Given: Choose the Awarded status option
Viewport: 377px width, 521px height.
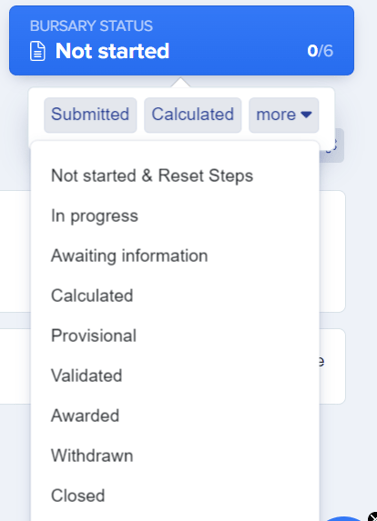Looking at the screenshot, I should pos(85,416).
